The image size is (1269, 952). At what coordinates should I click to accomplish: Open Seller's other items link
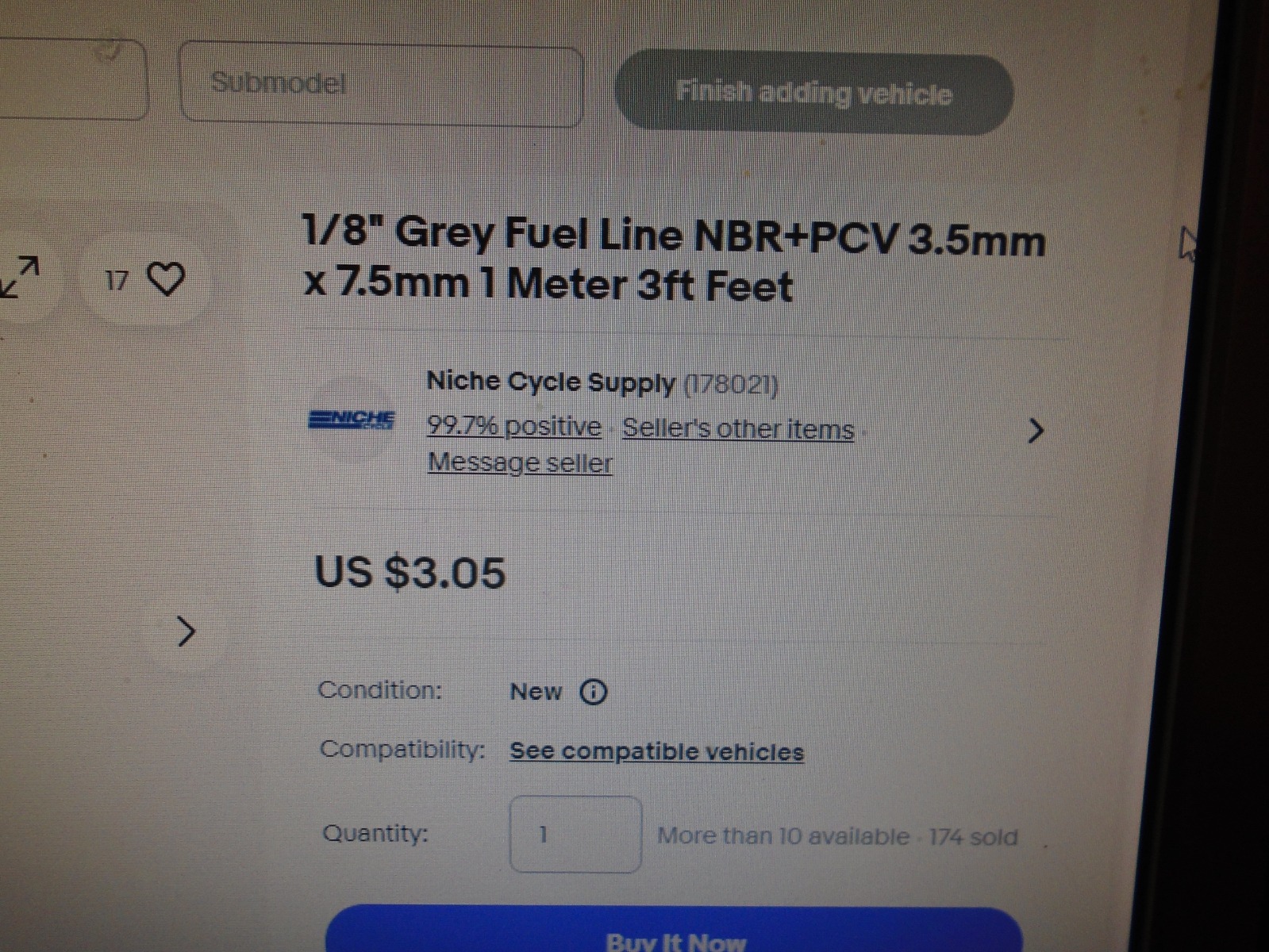(738, 428)
